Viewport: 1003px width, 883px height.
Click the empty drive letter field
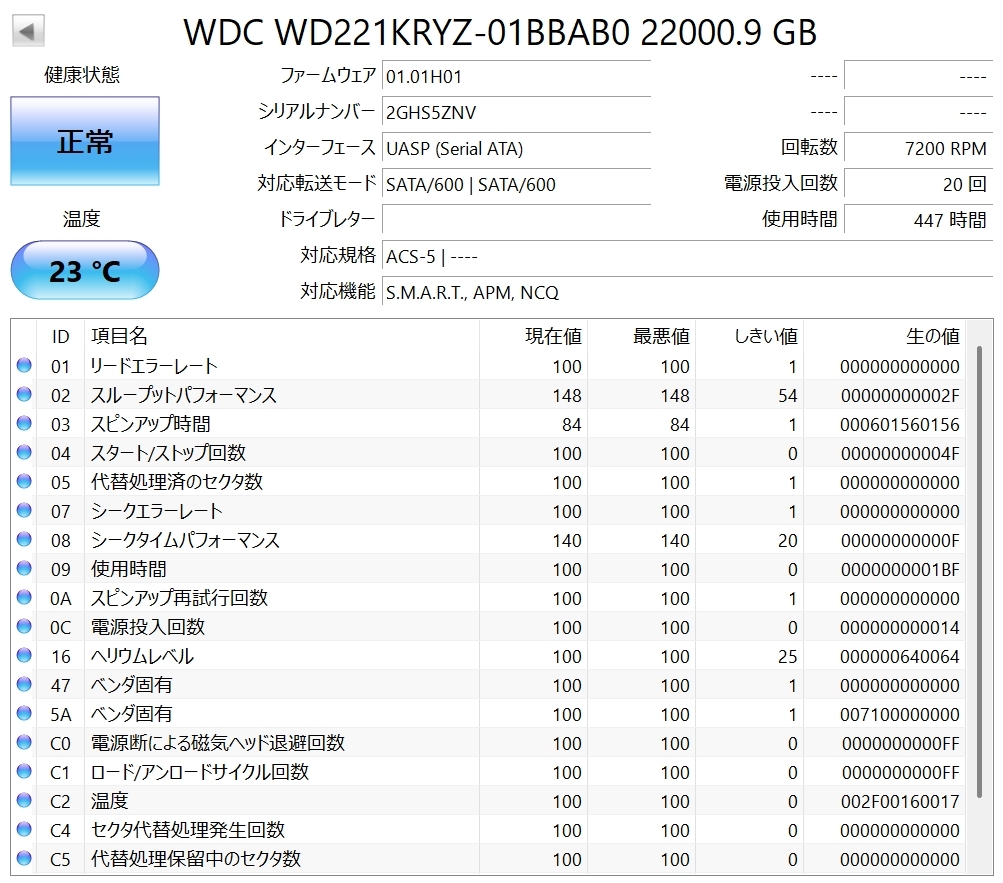point(516,220)
